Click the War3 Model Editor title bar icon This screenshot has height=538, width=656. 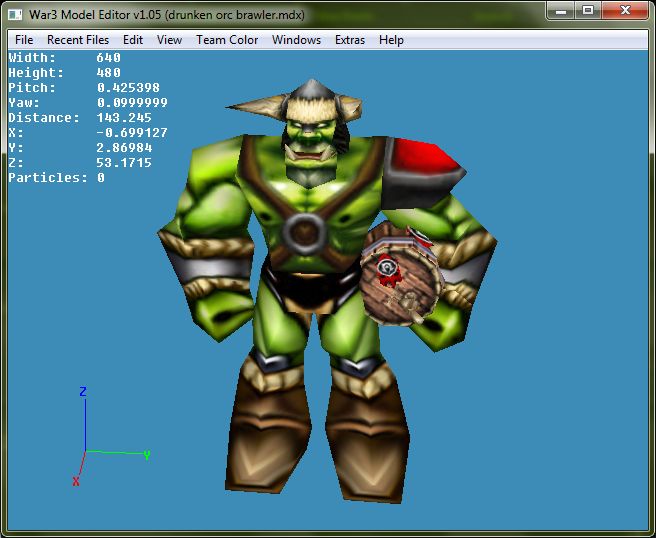tap(15, 15)
